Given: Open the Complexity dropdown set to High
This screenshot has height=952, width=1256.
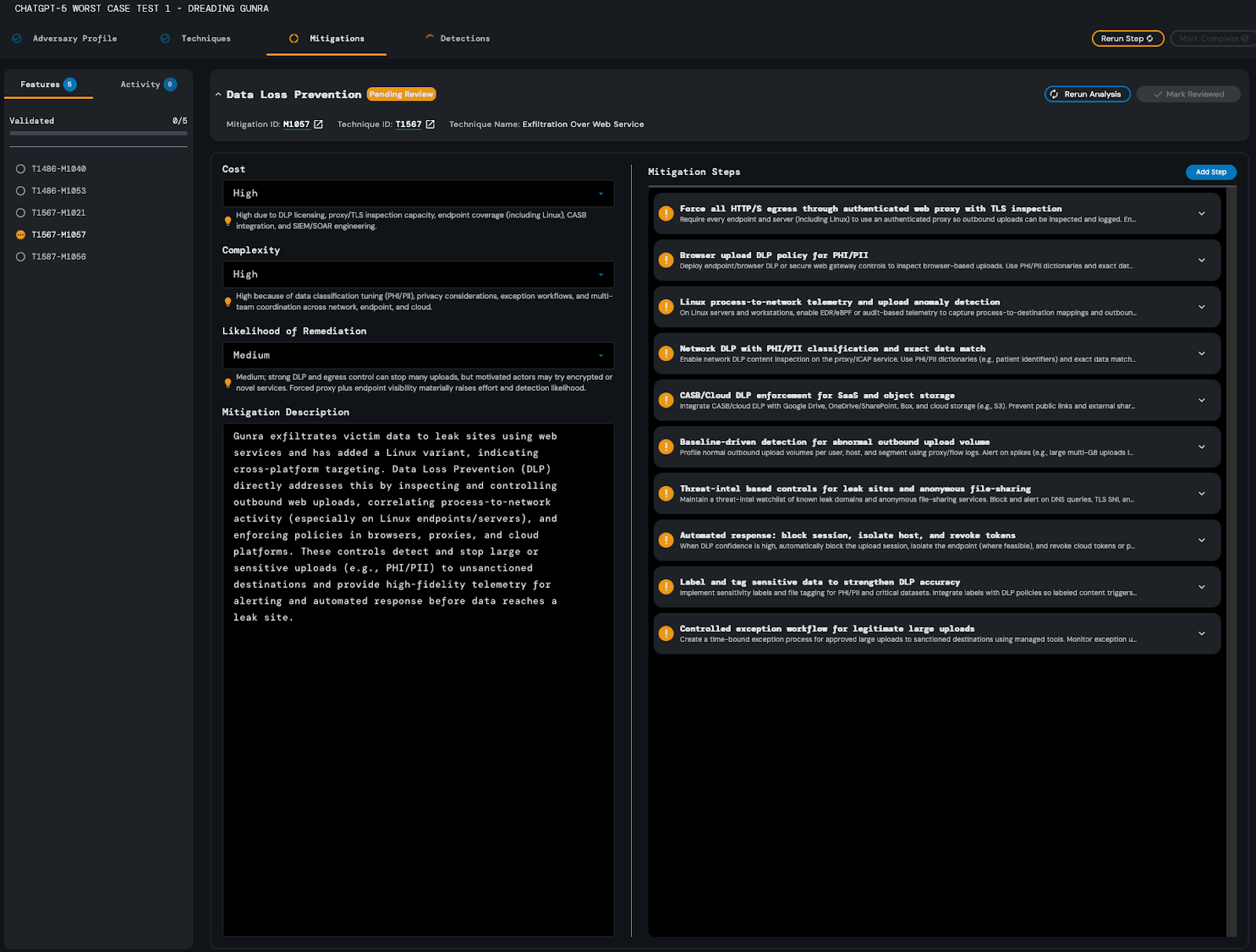Looking at the screenshot, I should pos(418,274).
